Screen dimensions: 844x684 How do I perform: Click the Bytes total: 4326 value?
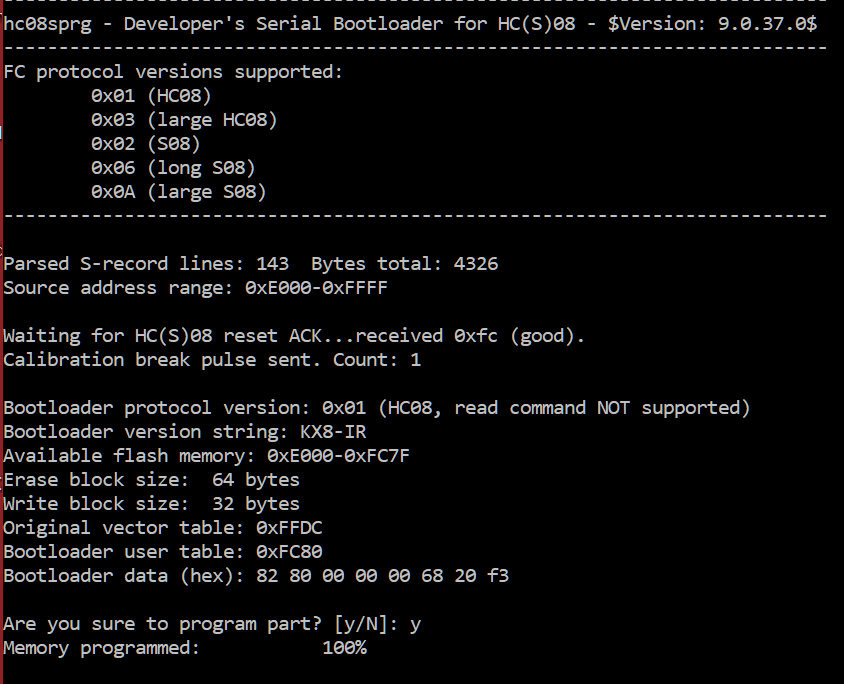coord(405,264)
